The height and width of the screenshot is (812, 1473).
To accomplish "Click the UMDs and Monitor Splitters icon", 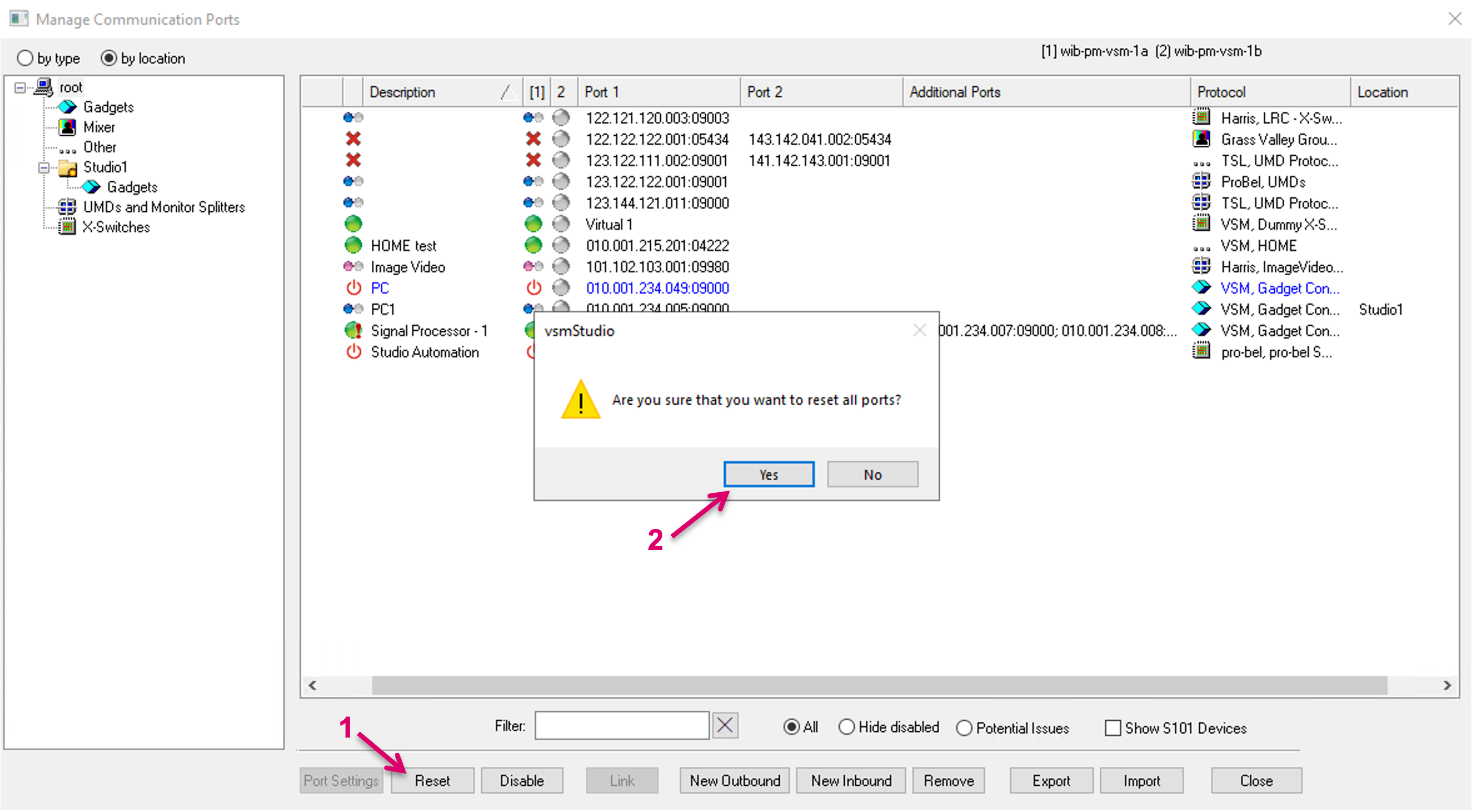I will pos(68,207).
